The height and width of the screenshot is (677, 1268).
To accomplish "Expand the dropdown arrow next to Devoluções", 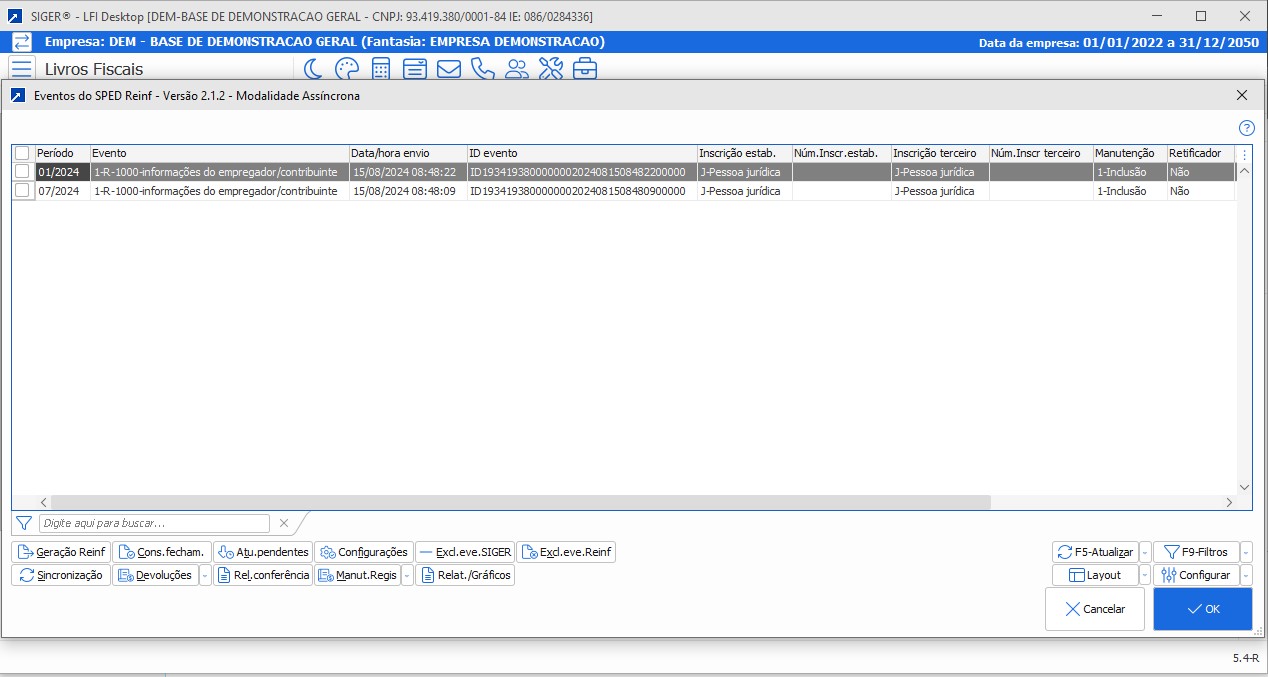I will (x=205, y=575).
